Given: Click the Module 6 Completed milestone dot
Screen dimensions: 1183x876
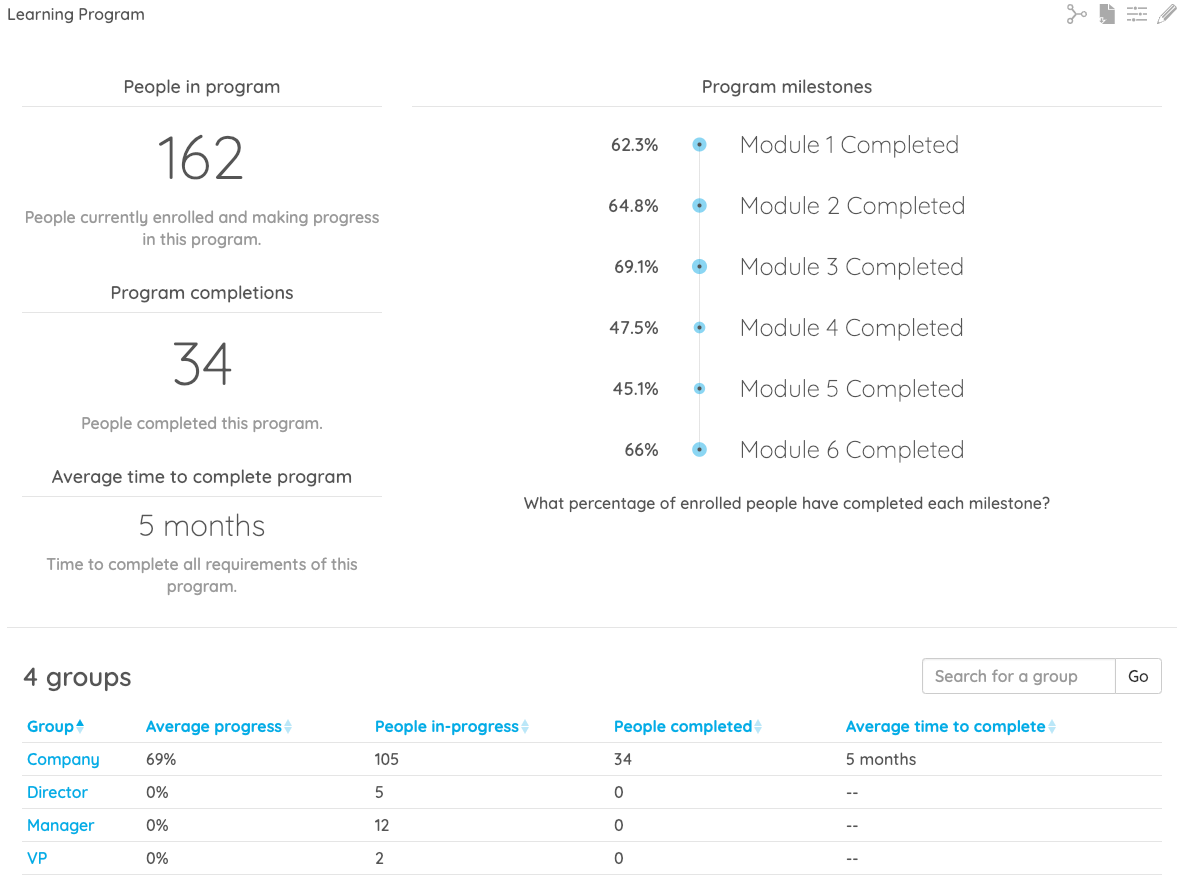Looking at the screenshot, I should point(700,450).
